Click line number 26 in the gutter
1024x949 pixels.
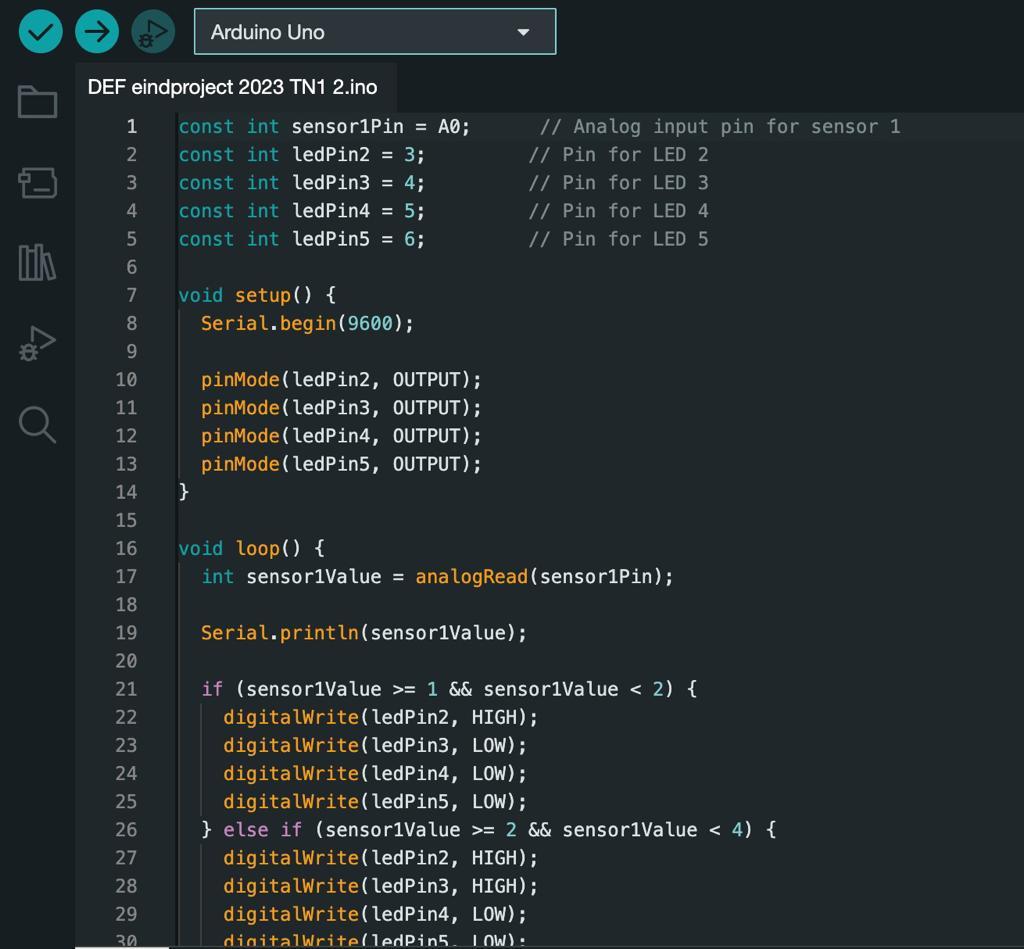[127, 829]
